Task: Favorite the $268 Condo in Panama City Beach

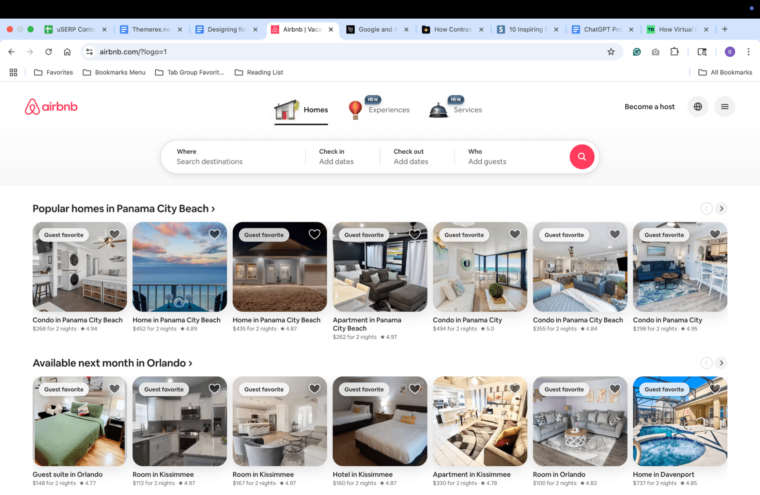Action: (114, 234)
